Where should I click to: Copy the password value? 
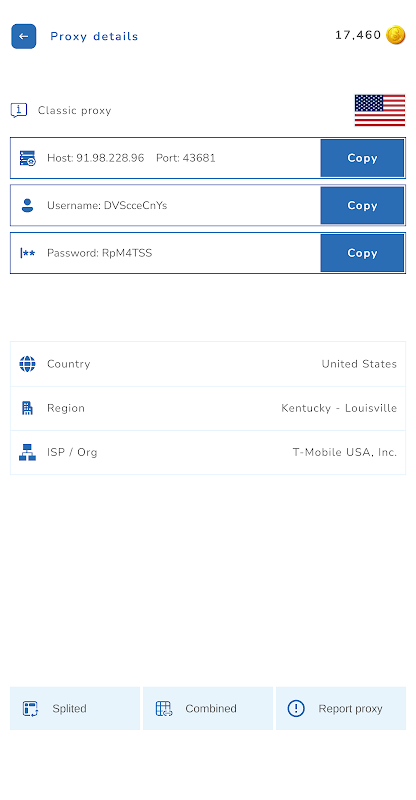click(x=362, y=253)
